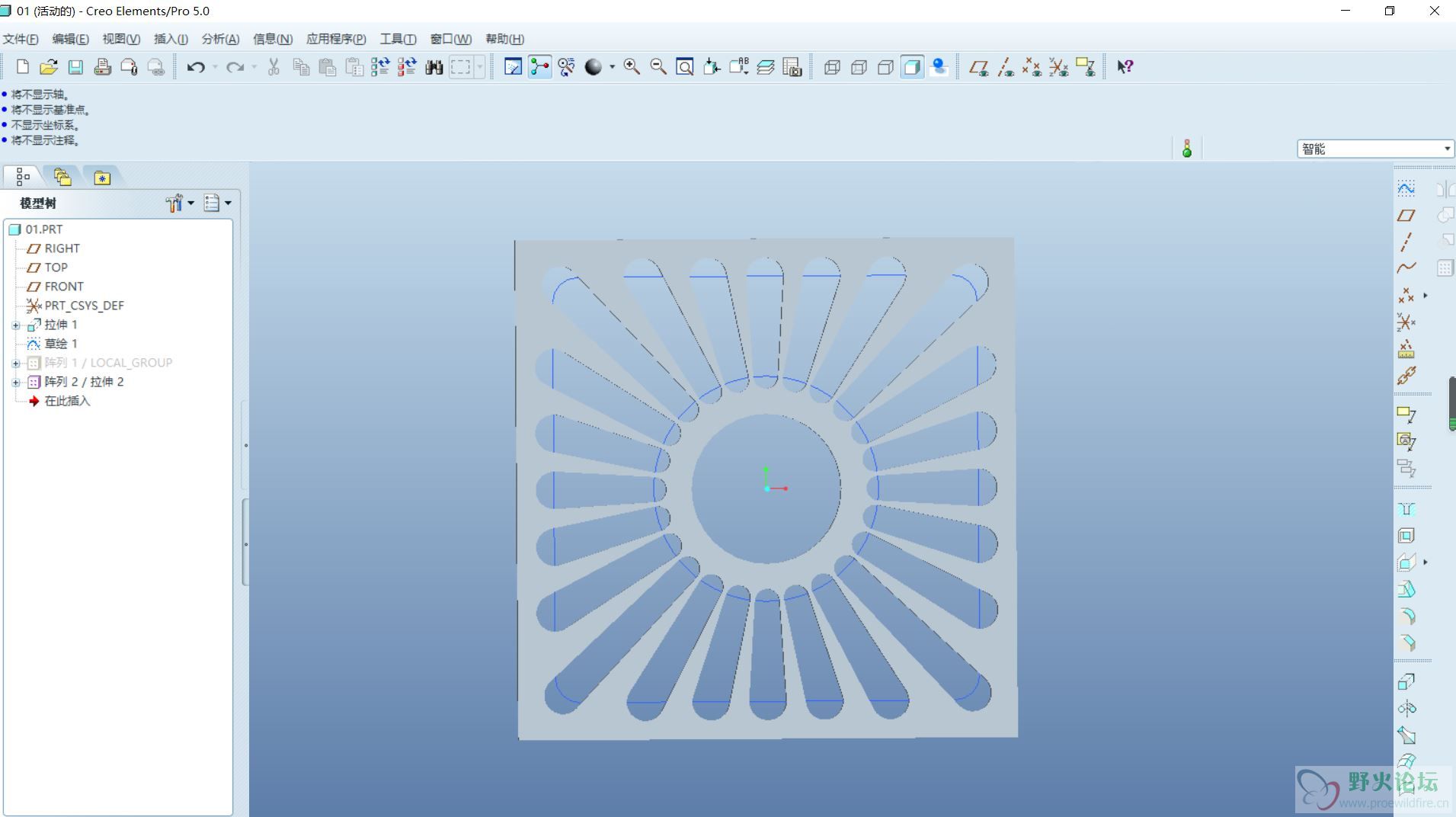Open the context-sensitive Help arrow icon
Image resolution: width=1456 pixels, height=817 pixels.
(x=1125, y=67)
